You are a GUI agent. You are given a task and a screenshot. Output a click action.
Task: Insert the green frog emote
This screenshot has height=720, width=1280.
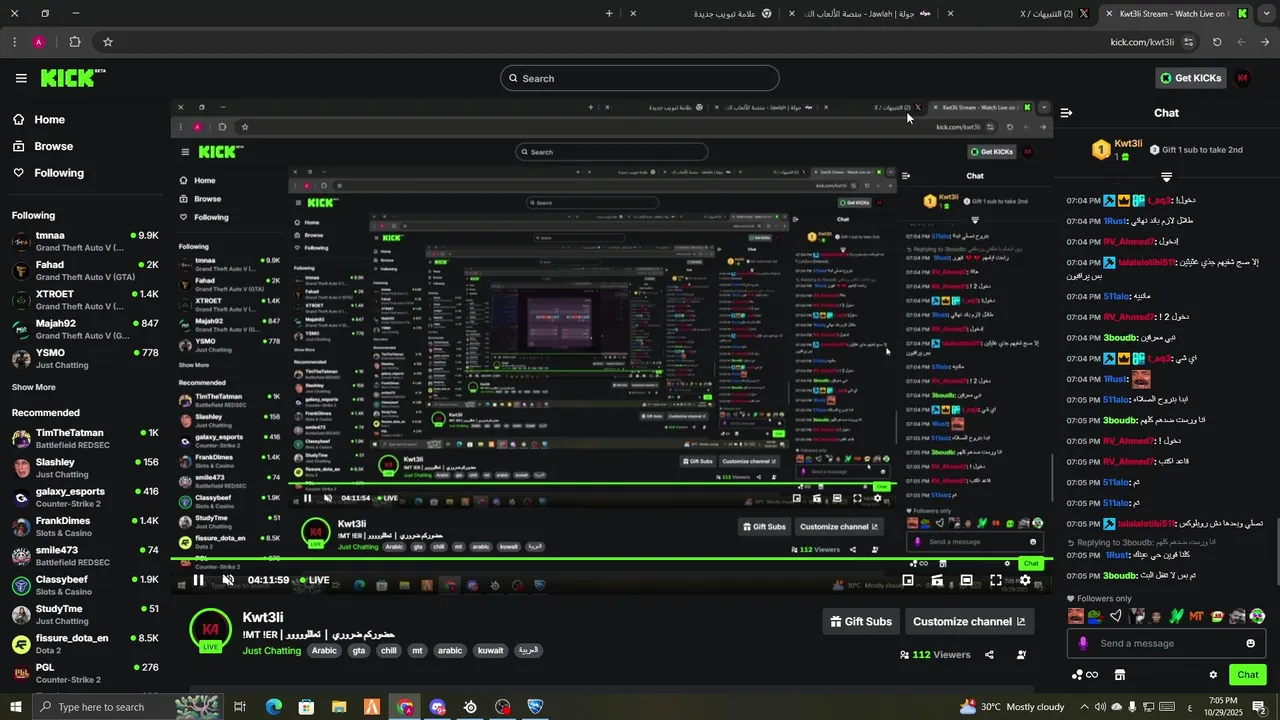click(1095, 617)
